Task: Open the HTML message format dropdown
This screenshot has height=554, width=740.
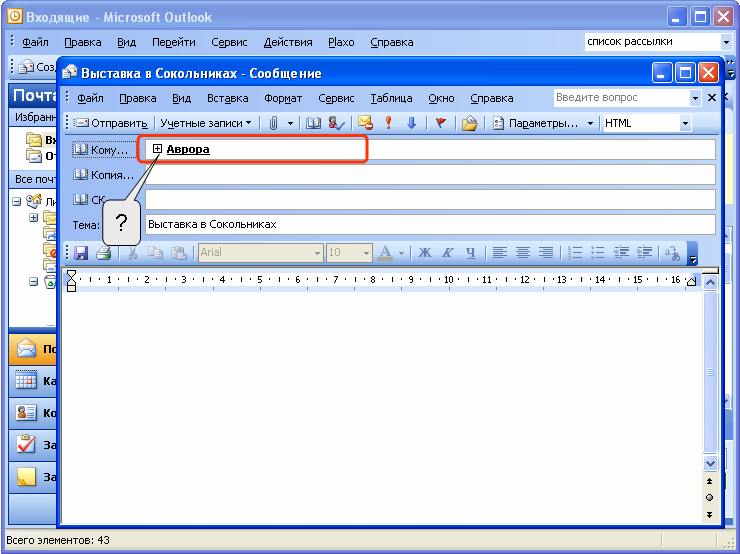Action: point(685,124)
